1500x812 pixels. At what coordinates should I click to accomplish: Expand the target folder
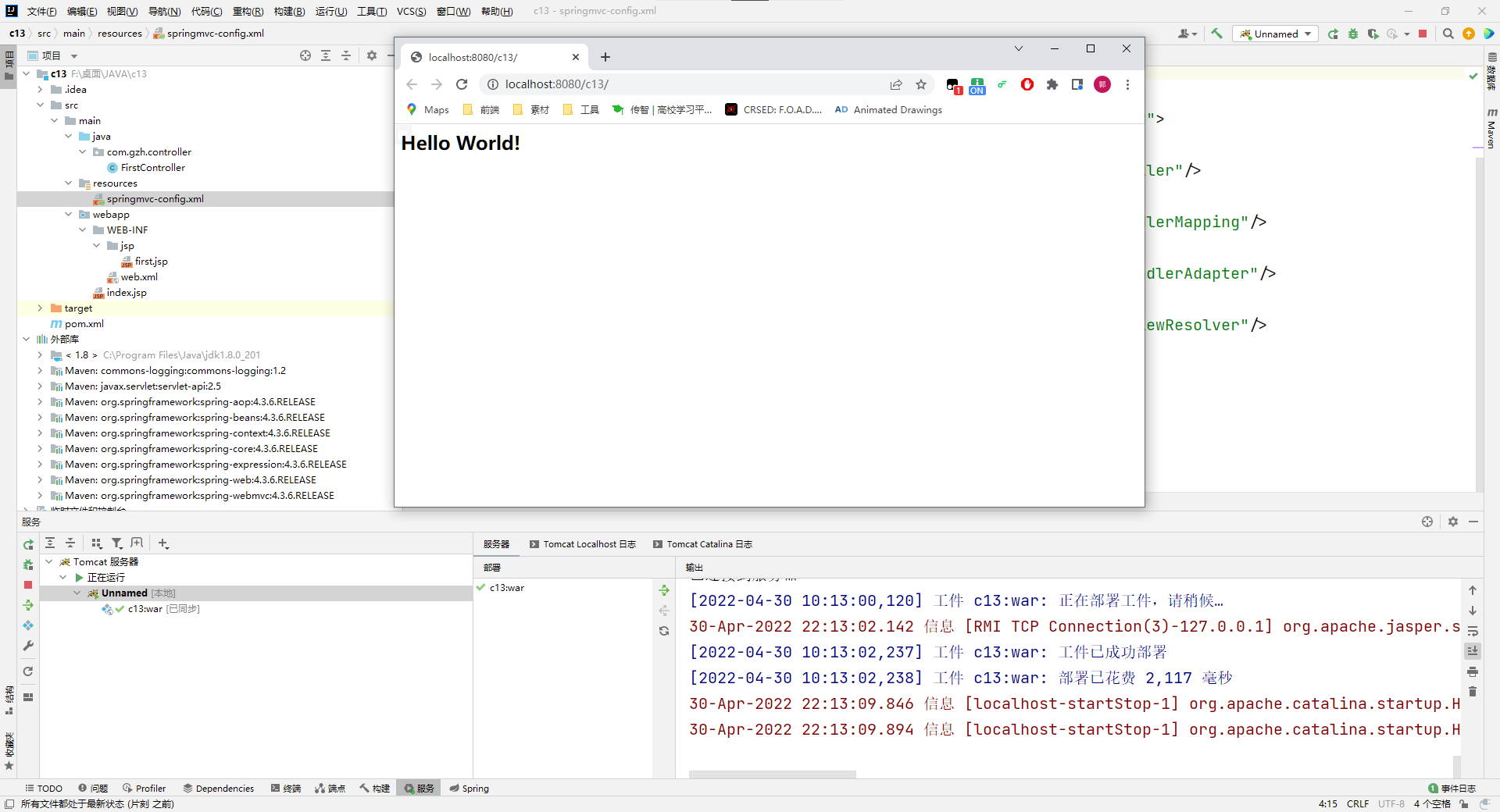[x=40, y=308]
